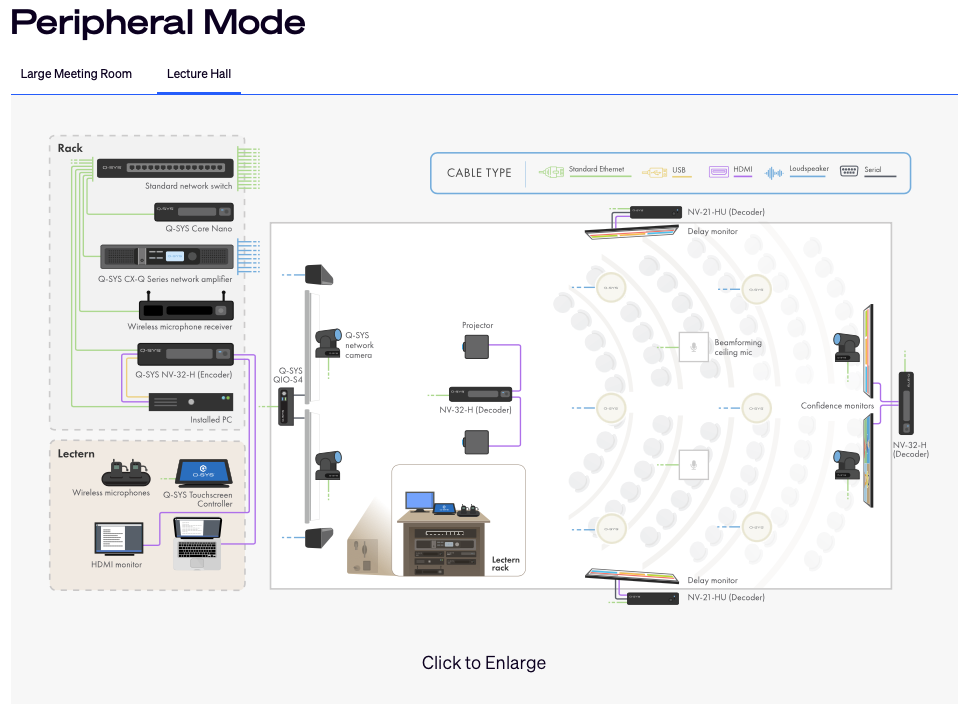Click the camera labeled Q-SYS network camera
Image resolution: width=975 pixels, height=719 pixels.
(x=328, y=343)
